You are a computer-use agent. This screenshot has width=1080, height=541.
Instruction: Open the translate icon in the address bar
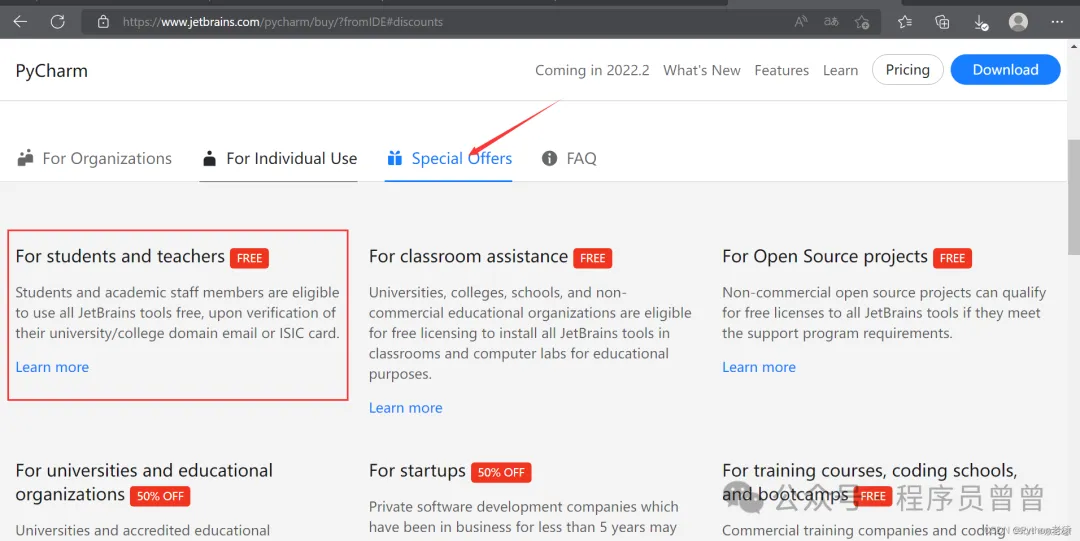pos(831,22)
